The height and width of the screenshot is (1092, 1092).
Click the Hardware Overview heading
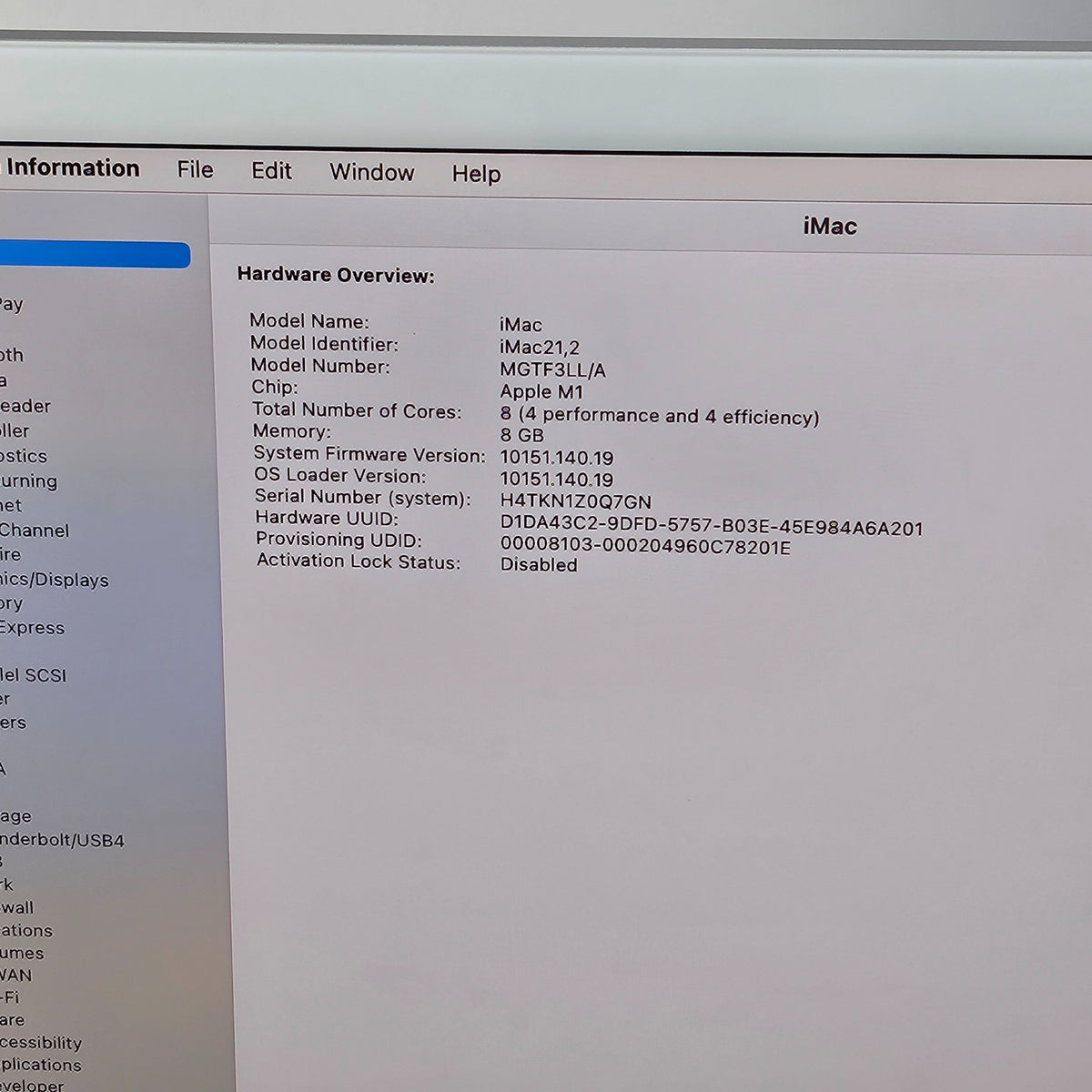click(336, 275)
